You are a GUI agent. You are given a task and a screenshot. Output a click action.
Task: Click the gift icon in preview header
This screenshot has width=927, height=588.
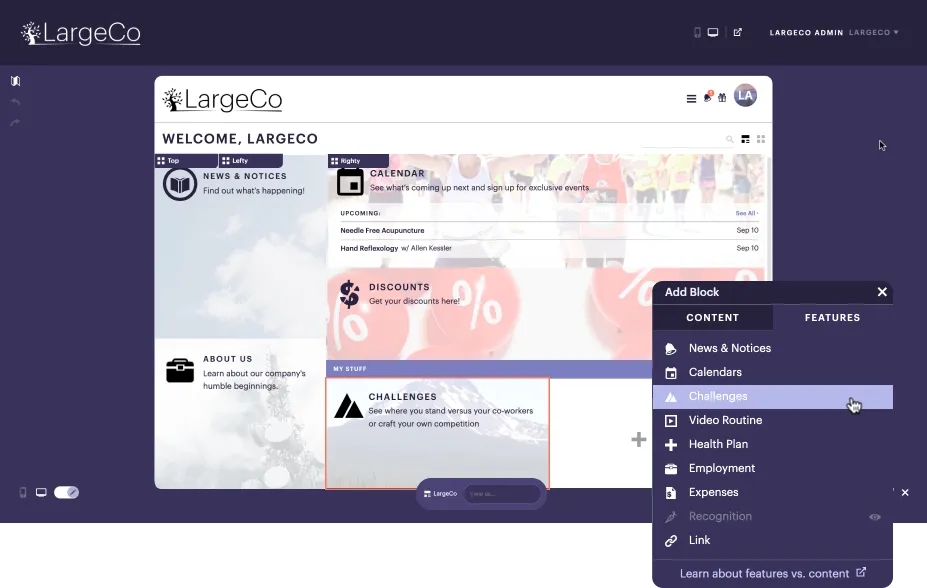coord(722,98)
